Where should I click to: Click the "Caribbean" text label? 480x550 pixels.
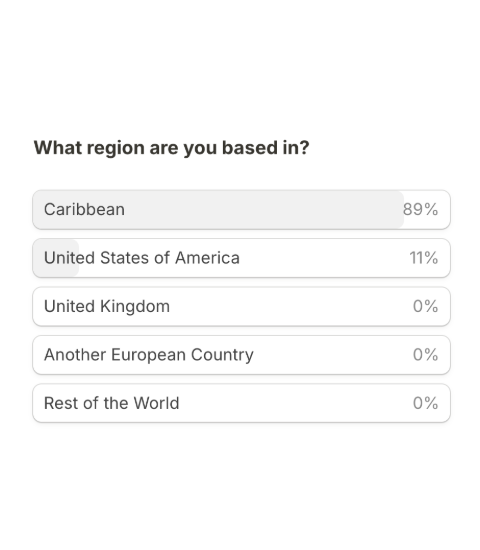[84, 209]
